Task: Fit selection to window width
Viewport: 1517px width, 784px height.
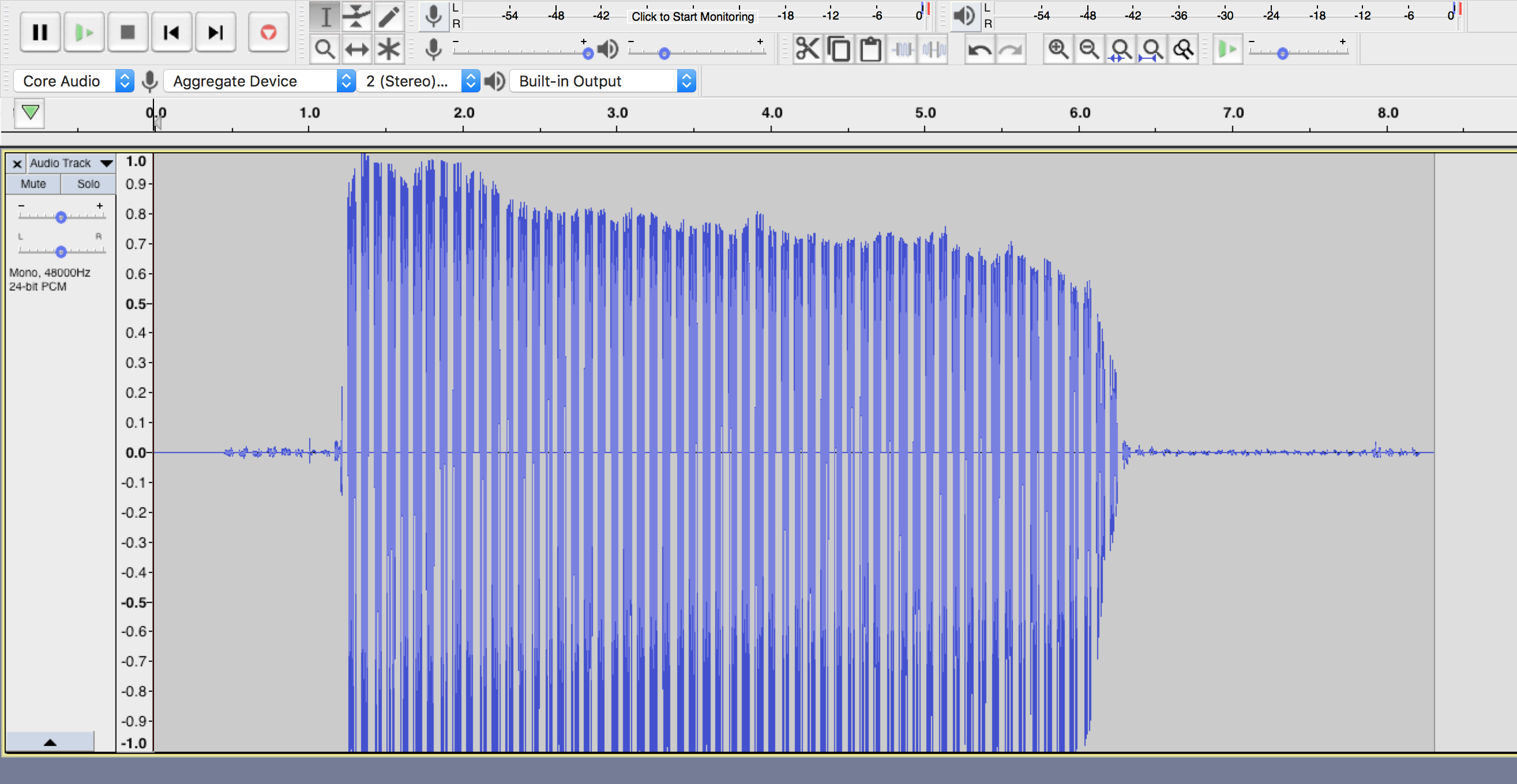Action: pyautogui.click(x=1121, y=50)
